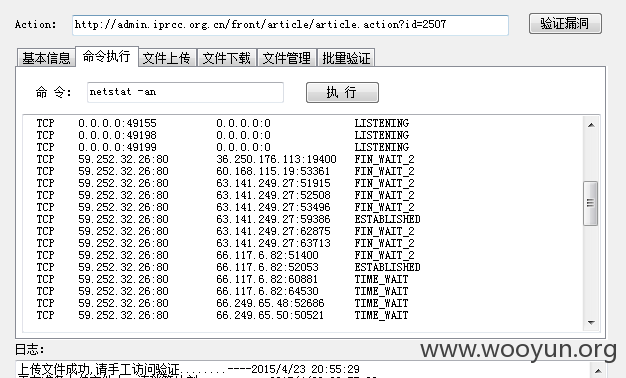Open the 批量验证 tab
This screenshot has width=626, height=378.
pyautogui.click(x=346, y=58)
